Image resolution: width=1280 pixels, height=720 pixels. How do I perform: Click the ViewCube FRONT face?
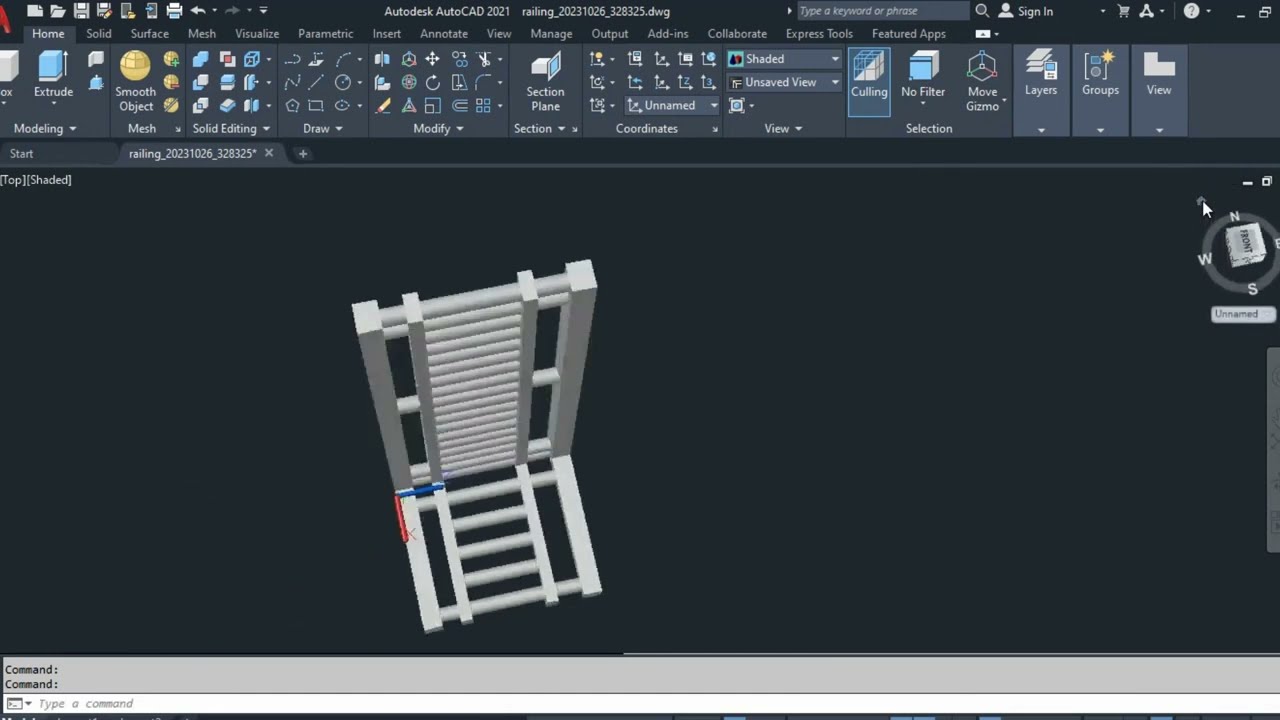point(1246,243)
